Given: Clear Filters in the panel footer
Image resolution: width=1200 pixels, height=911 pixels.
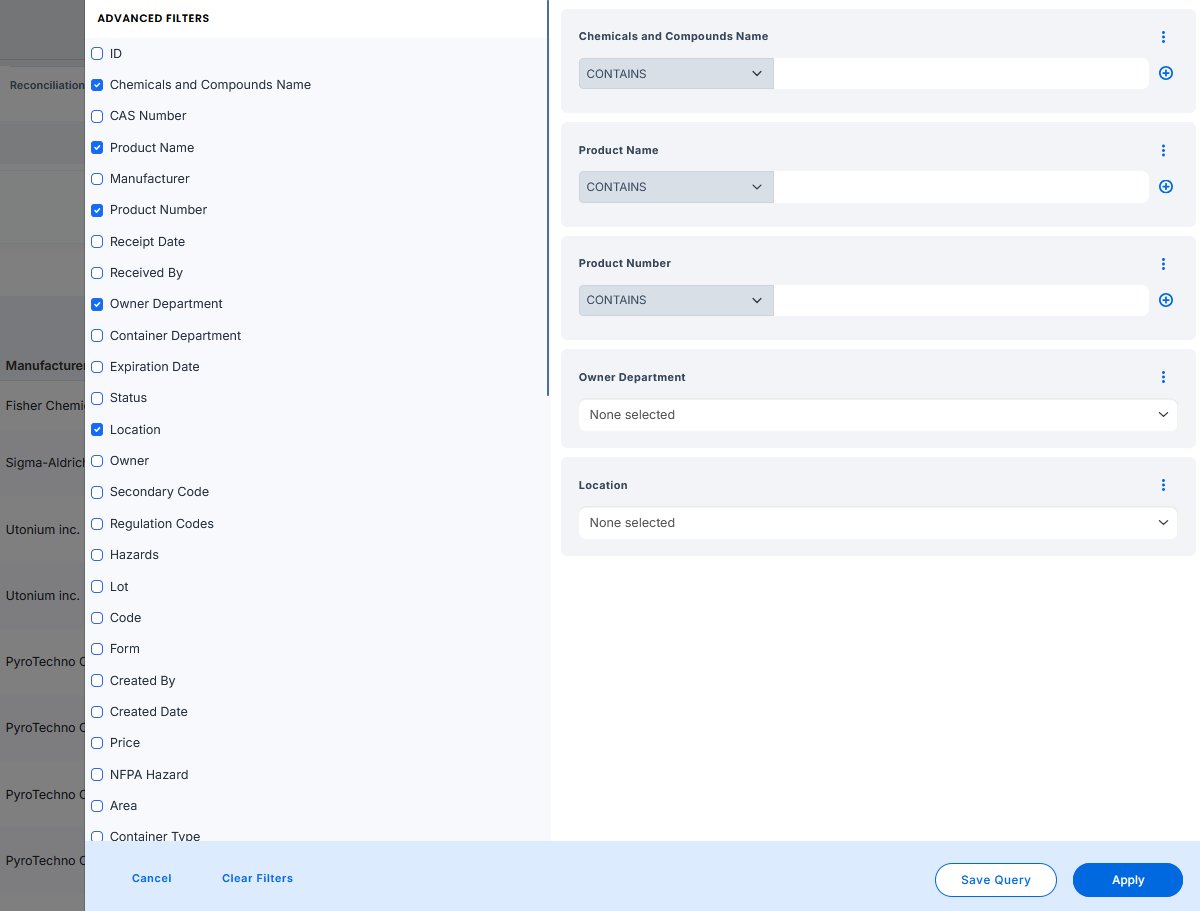Looking at the screenshot, I should click(258, 878).
